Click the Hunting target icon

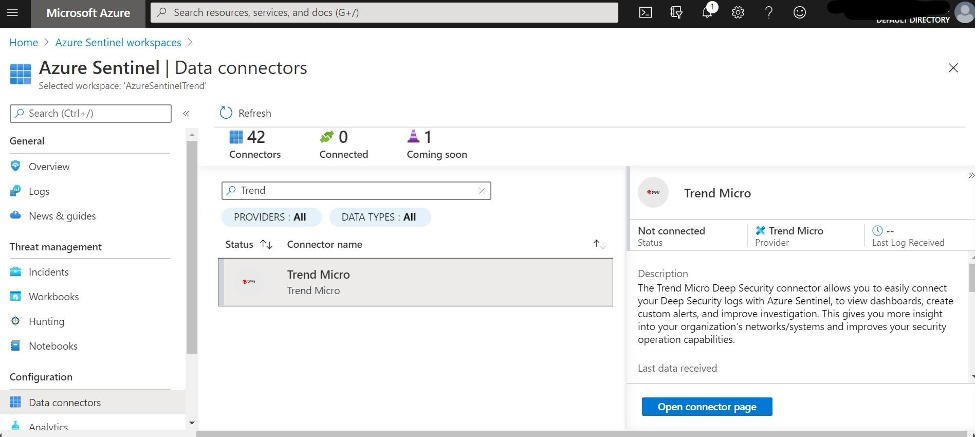16,321
